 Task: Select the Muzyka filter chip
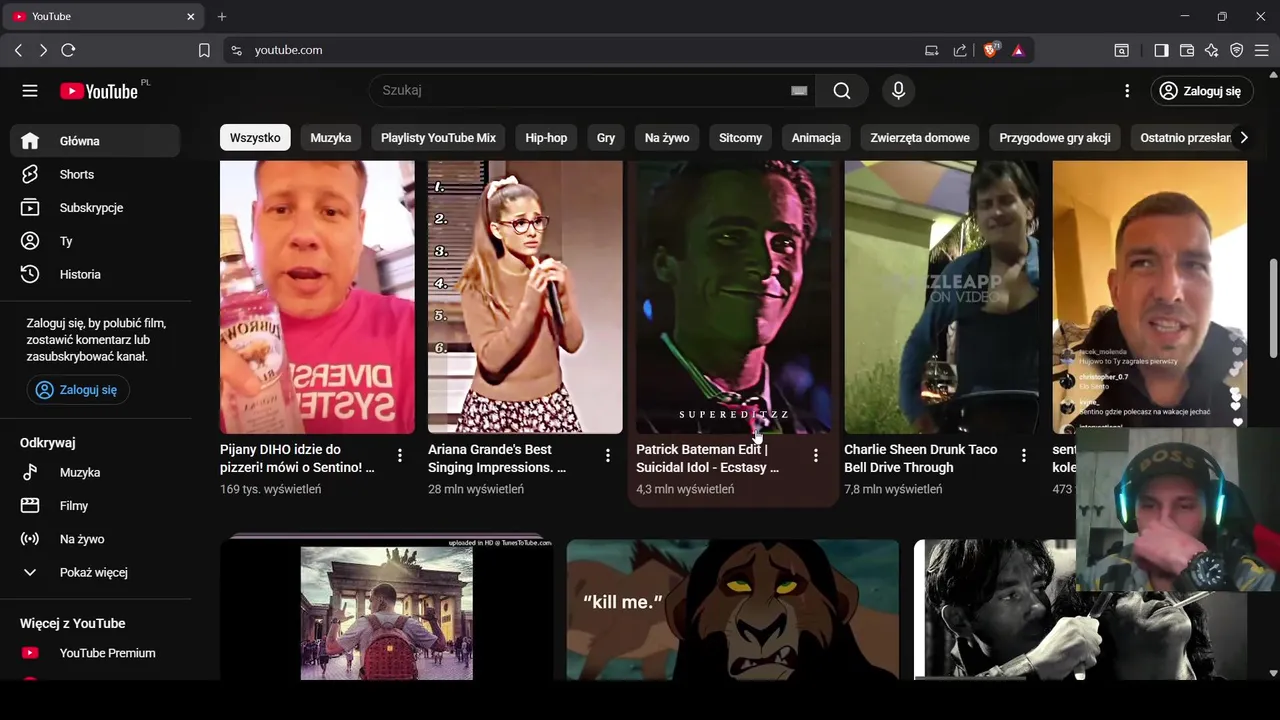click(x=331, y=138)
